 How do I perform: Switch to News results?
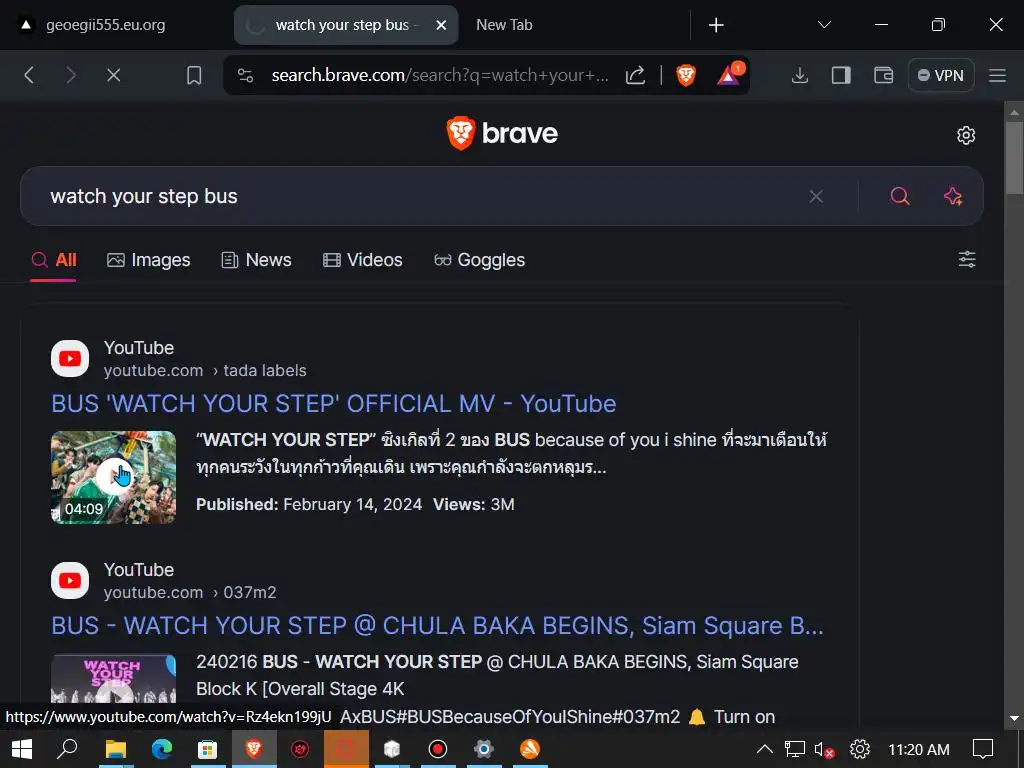tap(257, 260)
